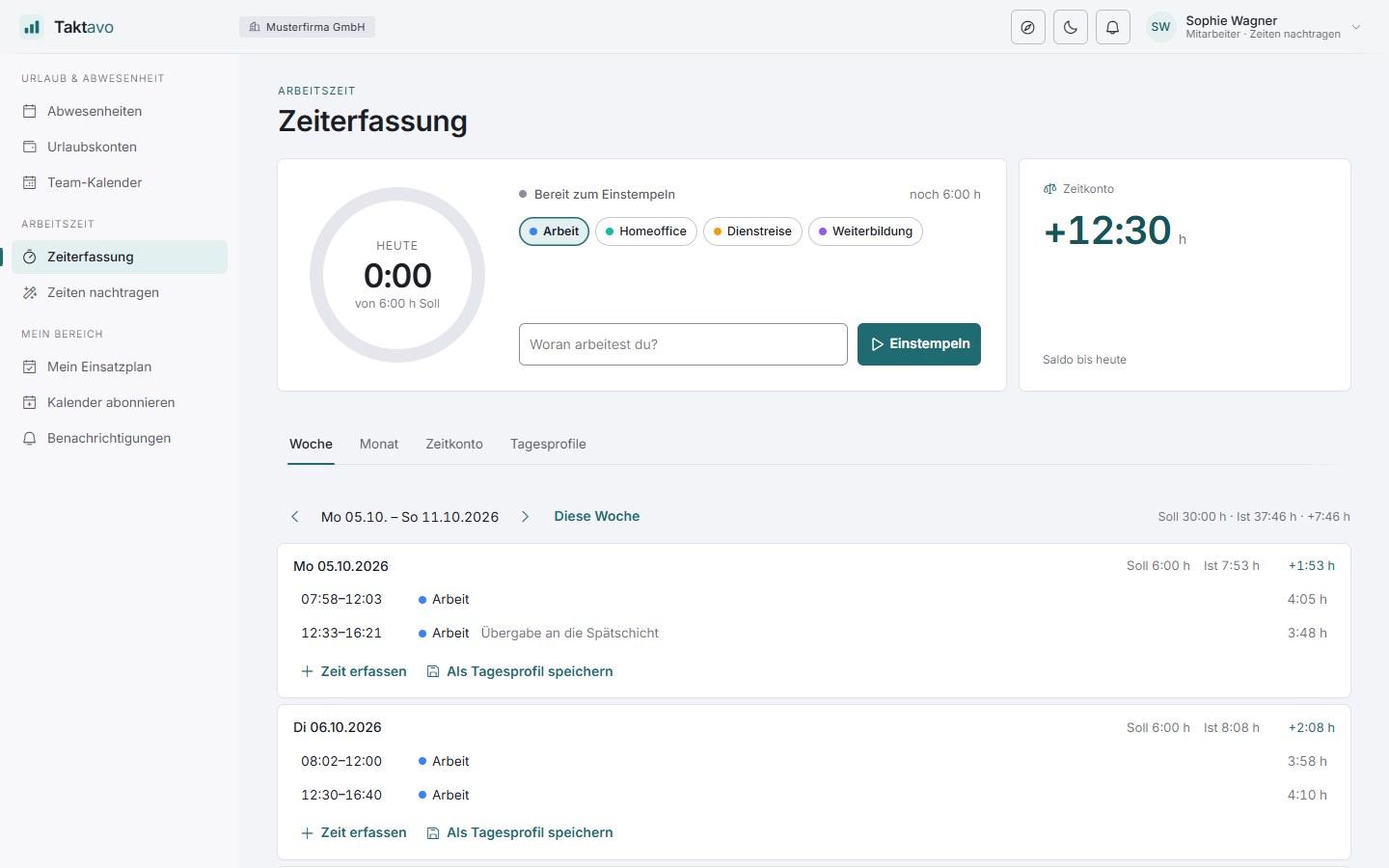Click the Taktavo logo icon
Screen dimensions: 1389x868
coord(32,27)
